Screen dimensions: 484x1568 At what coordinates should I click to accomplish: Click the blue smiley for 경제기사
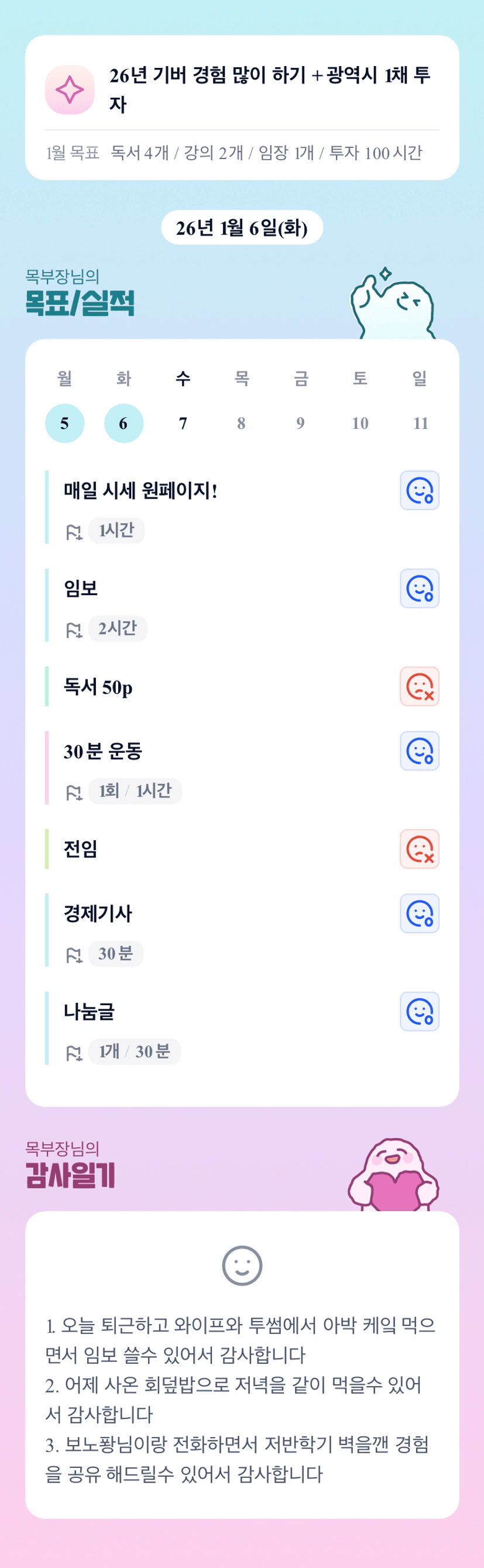[420, 914]
